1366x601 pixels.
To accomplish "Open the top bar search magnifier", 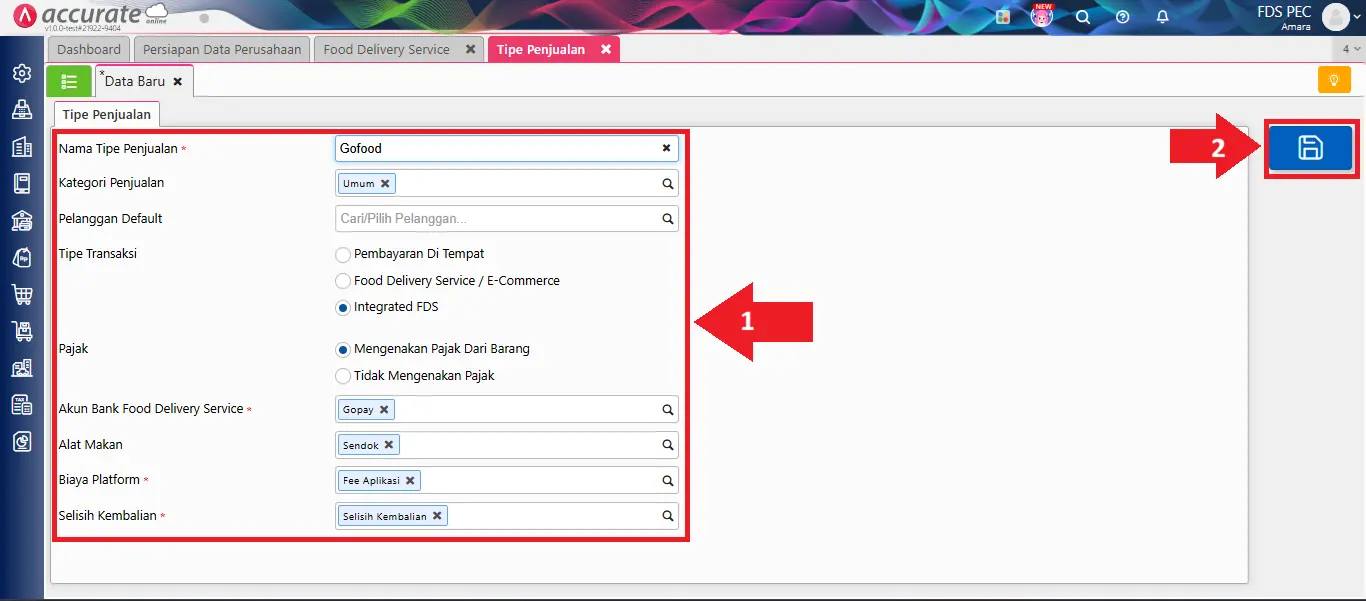I will click(x=1082, y=17).
